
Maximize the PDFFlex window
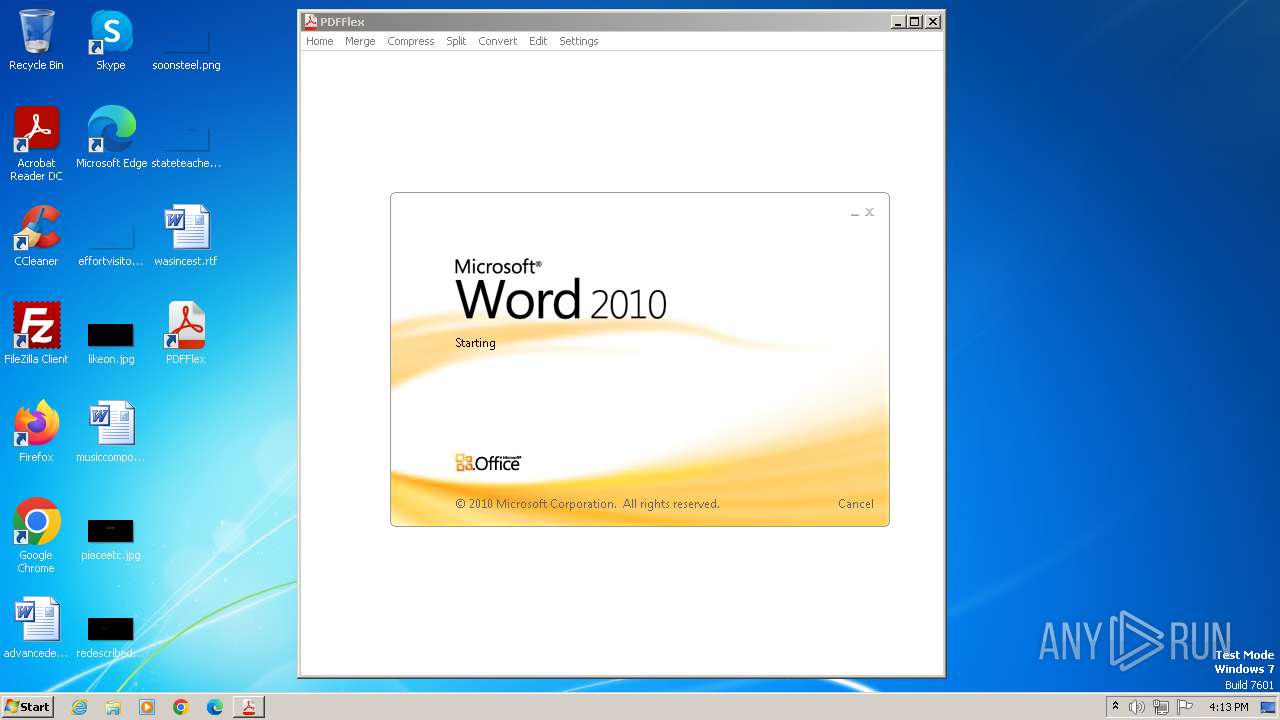[x=915, y=21]
